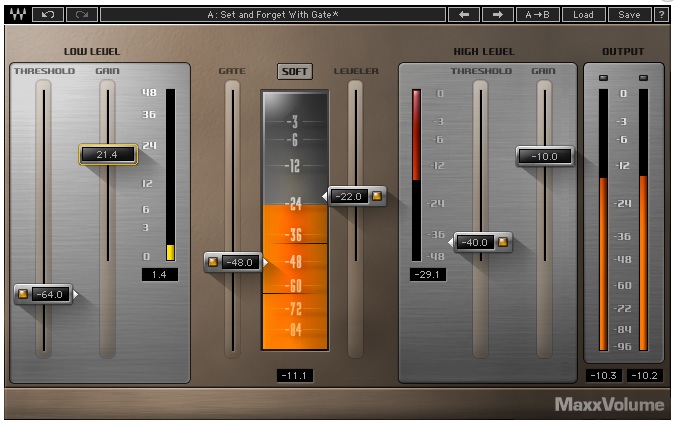The image size is (678, 427).
Task: Undo the last change
Action: 48,14
